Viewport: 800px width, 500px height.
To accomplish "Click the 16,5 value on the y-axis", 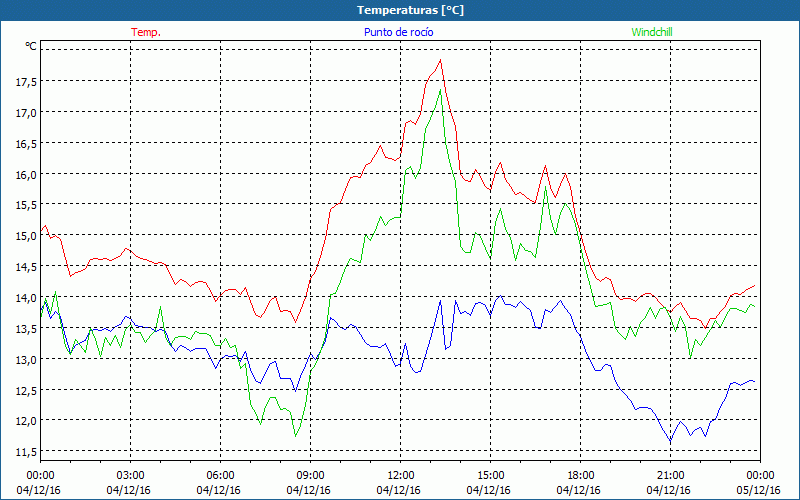I will [x=27, y=143].
